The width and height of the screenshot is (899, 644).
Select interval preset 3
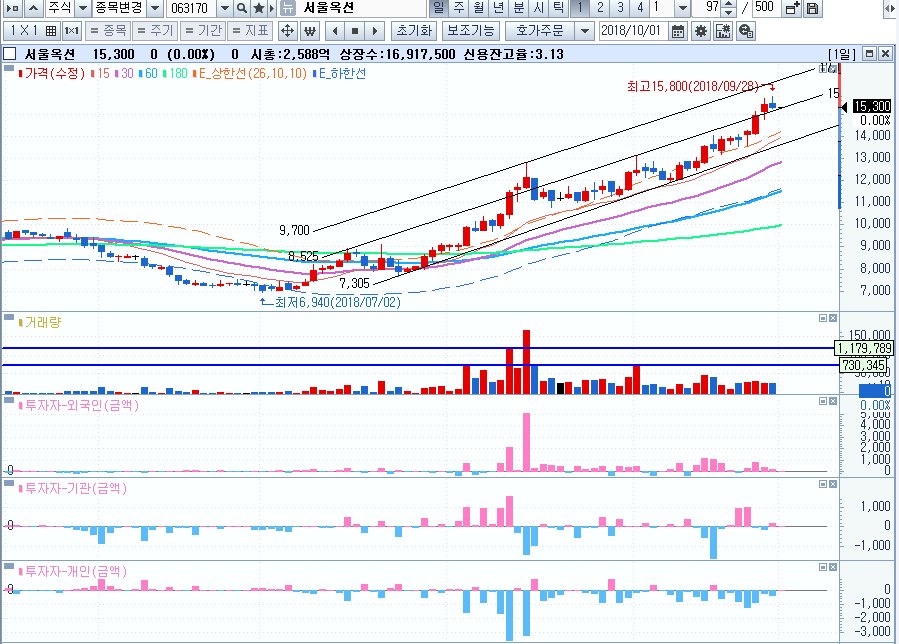click(x=620, y=8)
